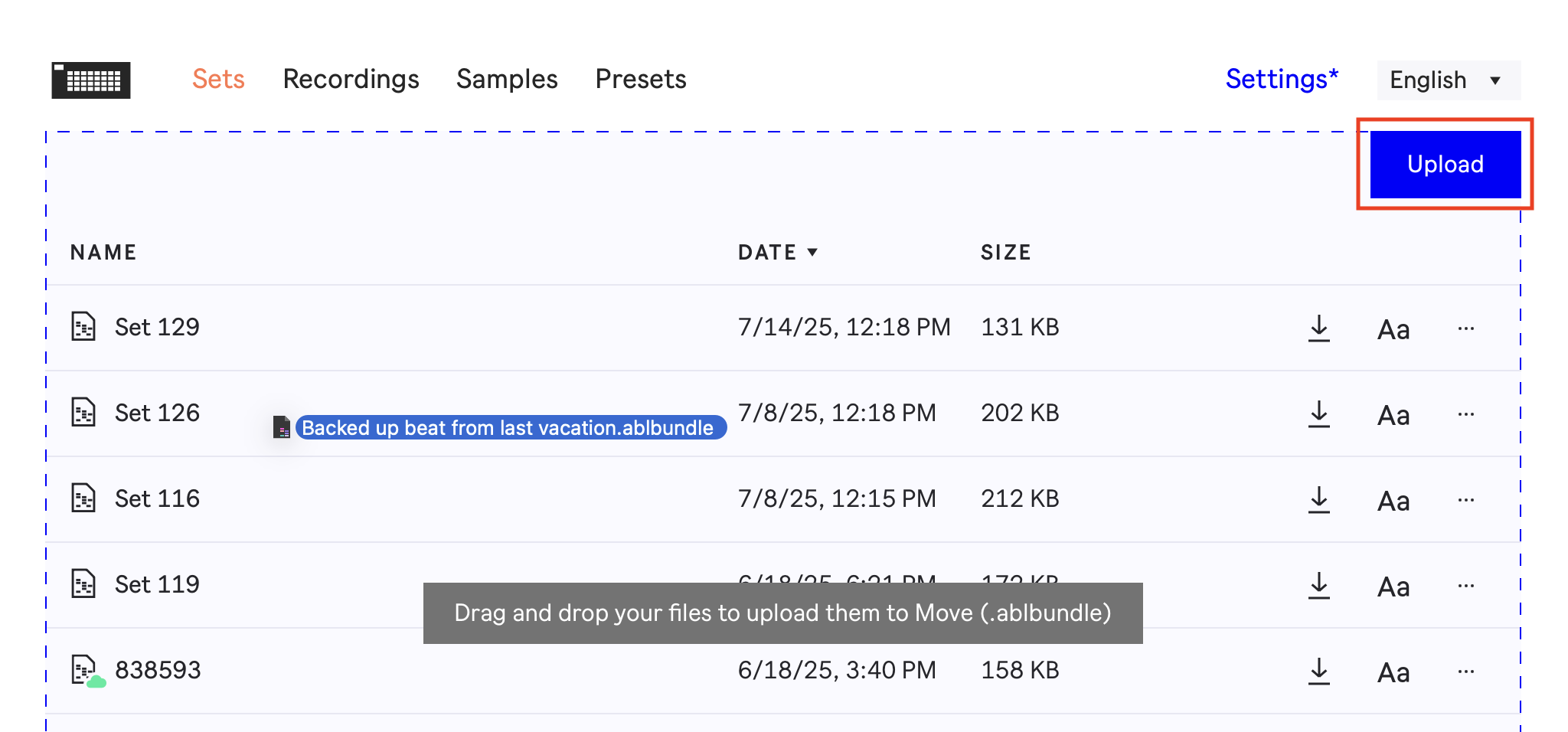Click the Name column header
This screenshot has height=732, width=1568.
click(103, 253)
